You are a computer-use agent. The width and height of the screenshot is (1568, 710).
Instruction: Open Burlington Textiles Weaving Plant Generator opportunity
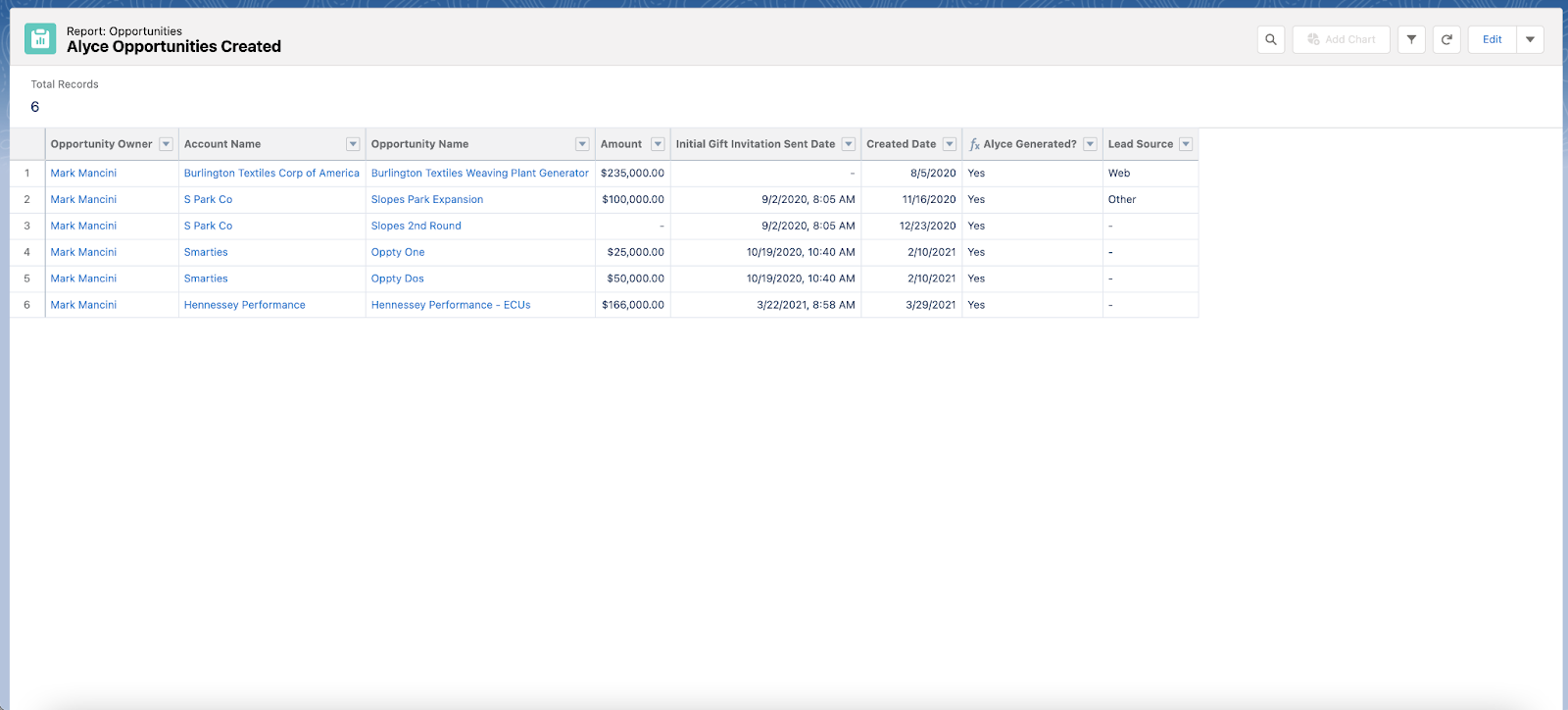pos(480,173)
